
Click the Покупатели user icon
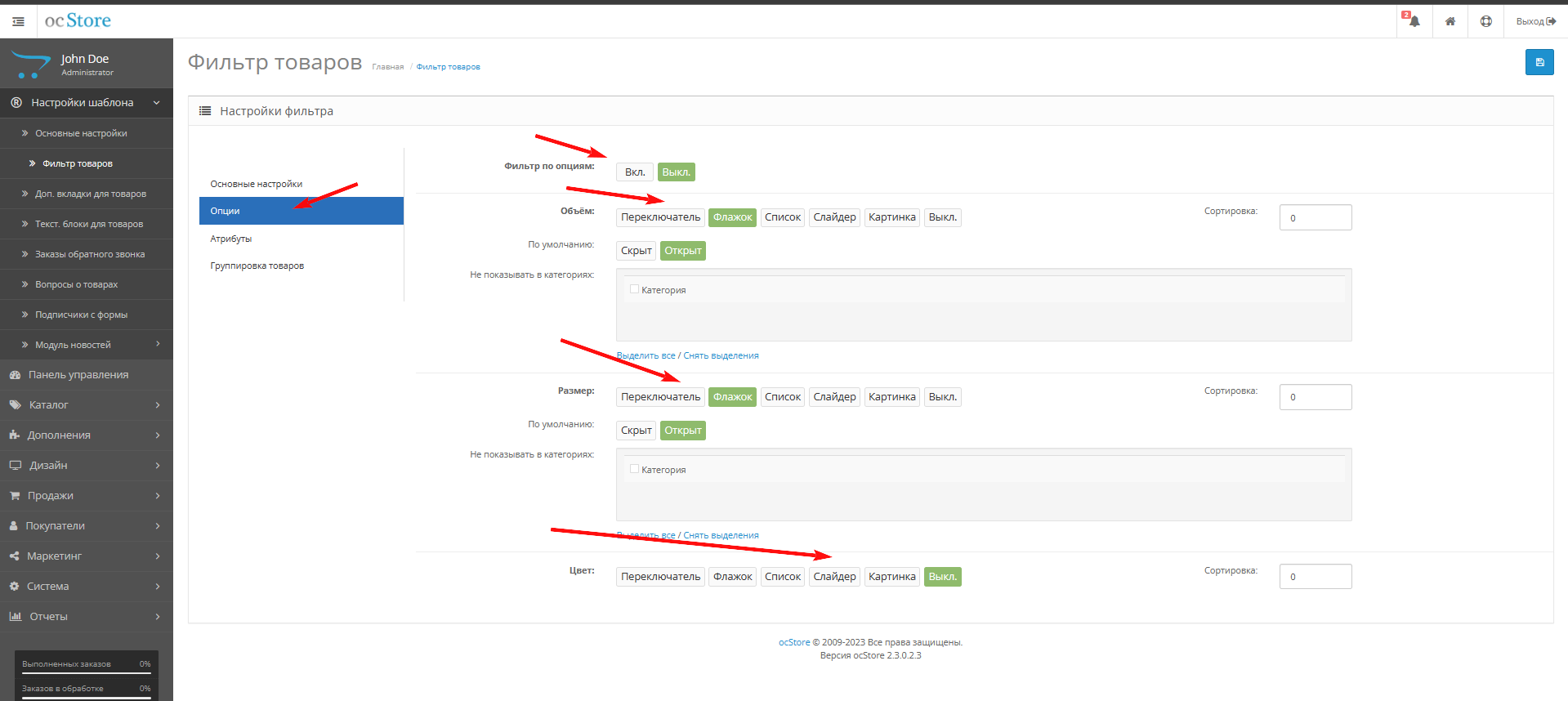[x=13, y=526]
